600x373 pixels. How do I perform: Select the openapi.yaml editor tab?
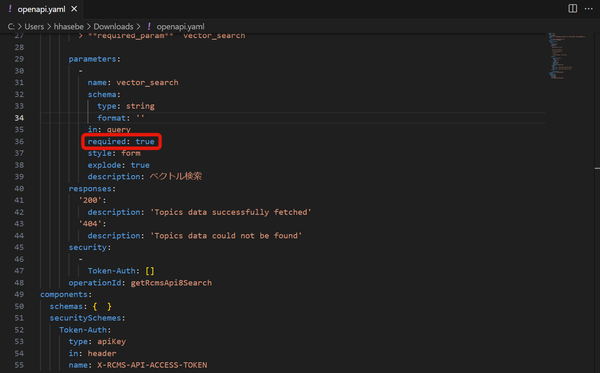click(x=41, y=9)
